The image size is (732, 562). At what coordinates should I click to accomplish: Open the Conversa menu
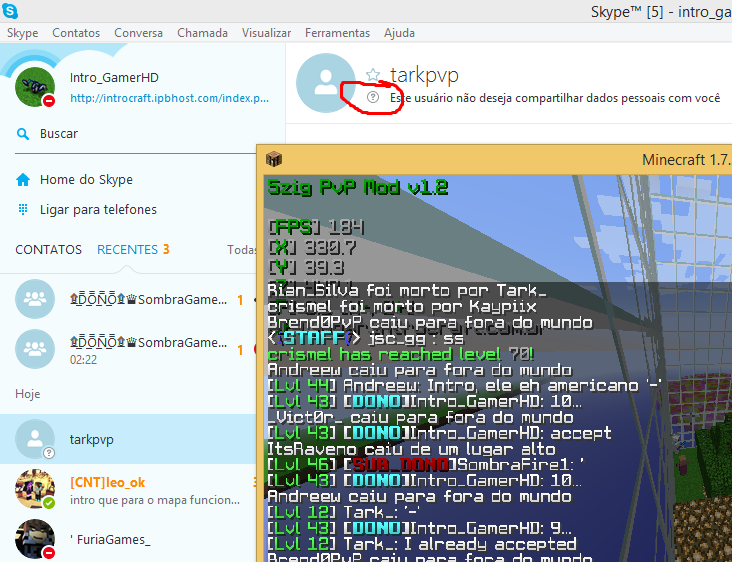138,33
